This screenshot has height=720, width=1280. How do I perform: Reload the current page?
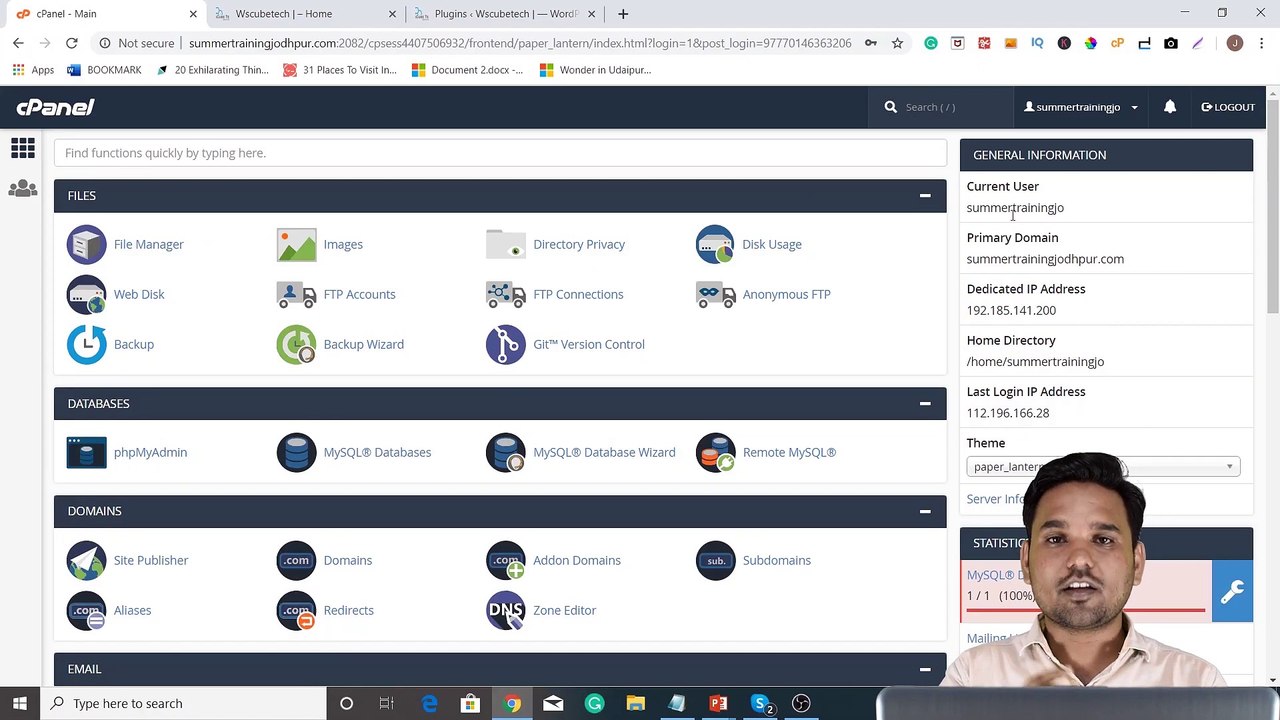tap(72, 43)
